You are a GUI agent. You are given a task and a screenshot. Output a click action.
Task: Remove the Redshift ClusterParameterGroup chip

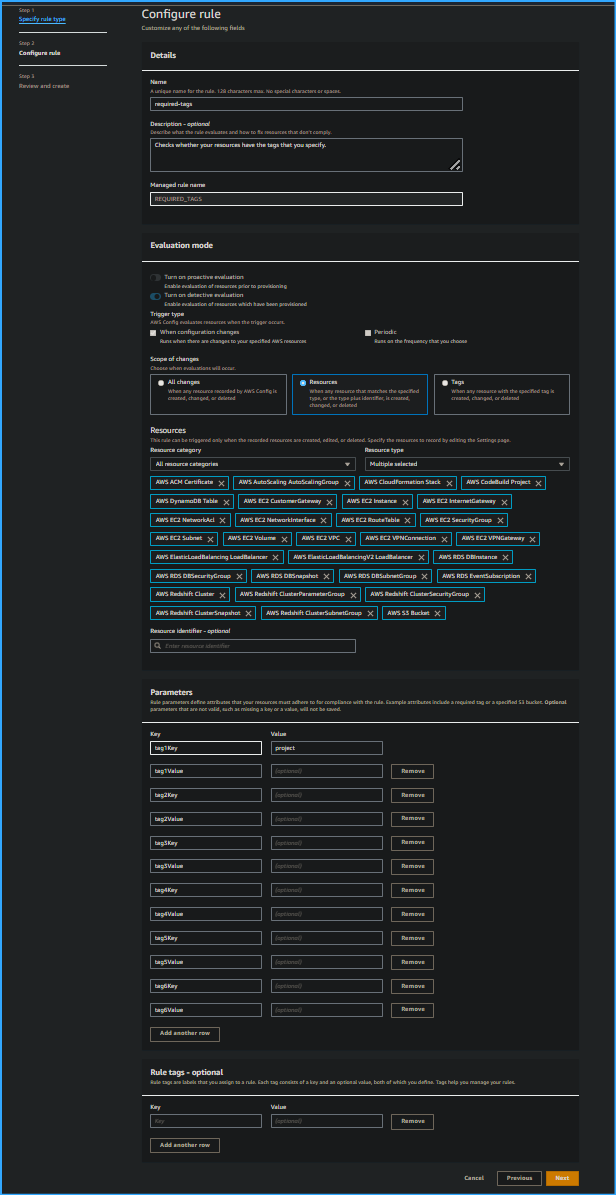point(353,595)
